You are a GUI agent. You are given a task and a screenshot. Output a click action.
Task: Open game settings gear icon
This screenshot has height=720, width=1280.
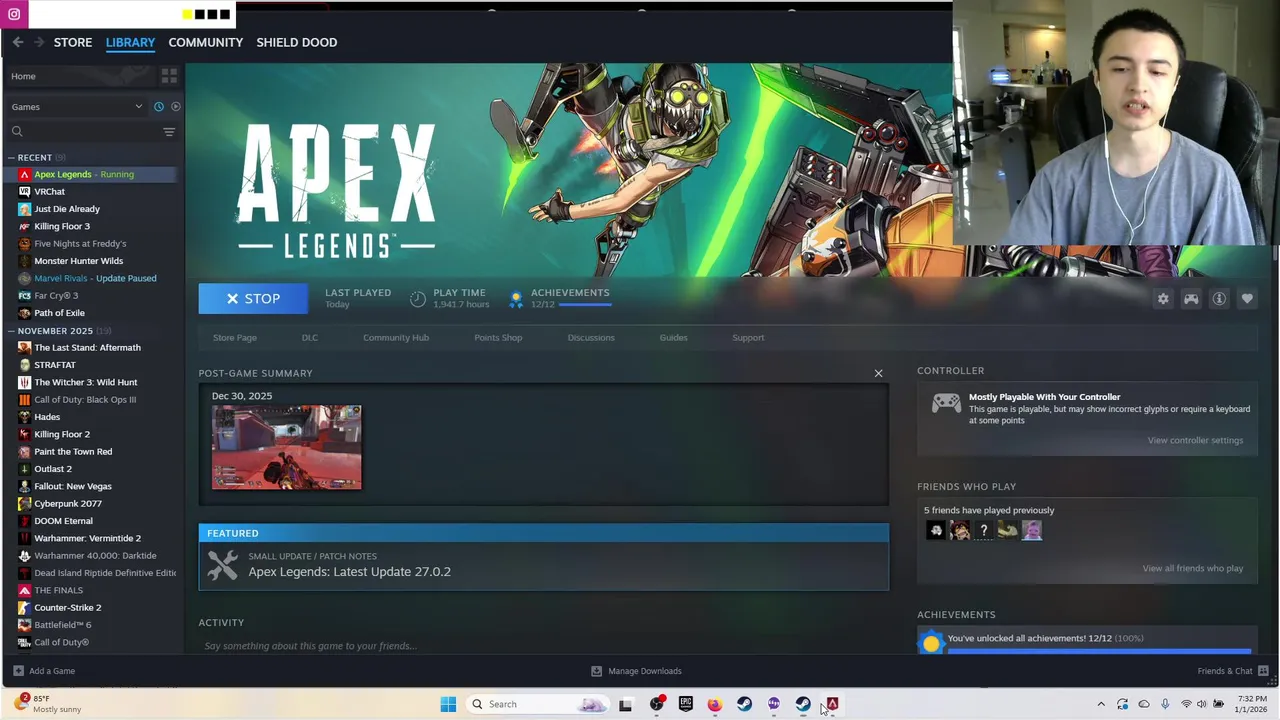(x=1163, y=299)
